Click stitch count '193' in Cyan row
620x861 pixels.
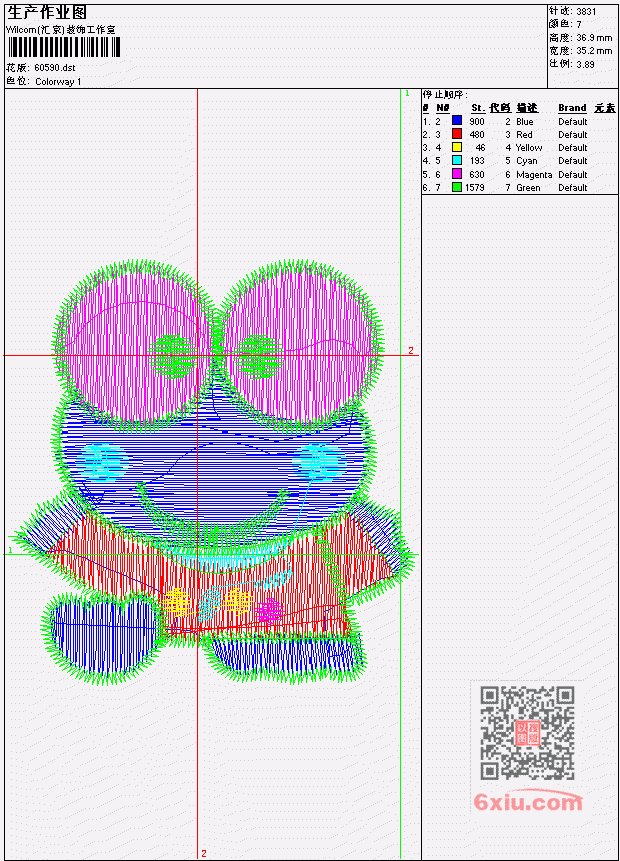477,161
